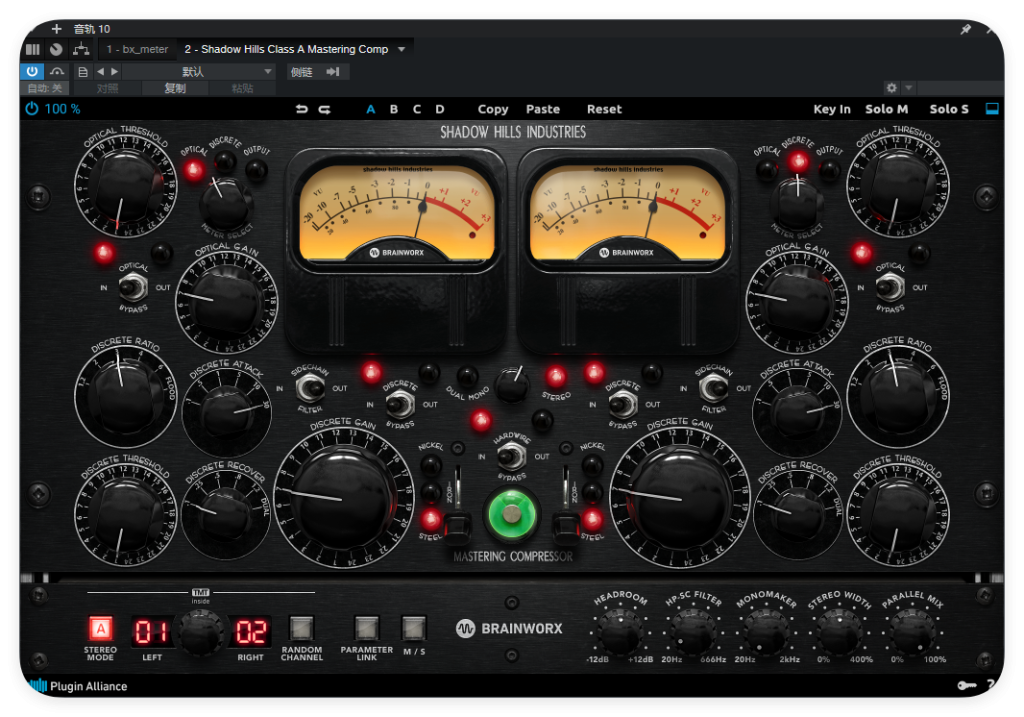
Task: Select settings slot A
Action: [x=371, y=109]
